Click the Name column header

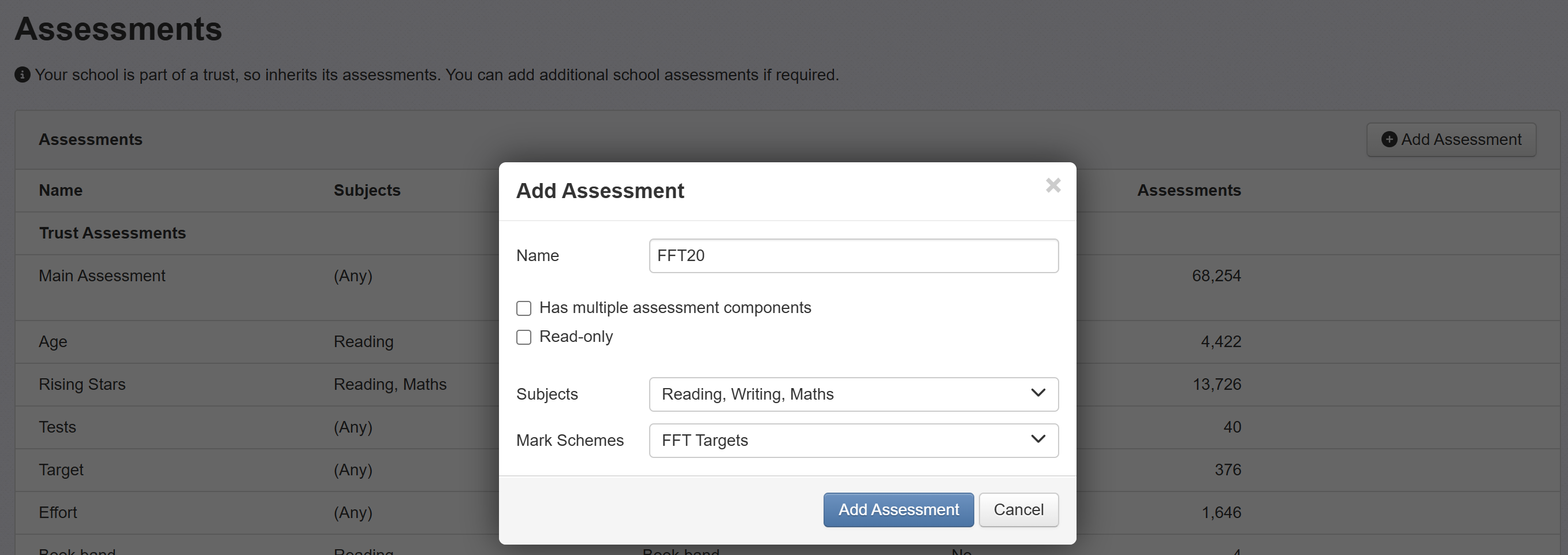pyautogui.click(x=60, y=191)
